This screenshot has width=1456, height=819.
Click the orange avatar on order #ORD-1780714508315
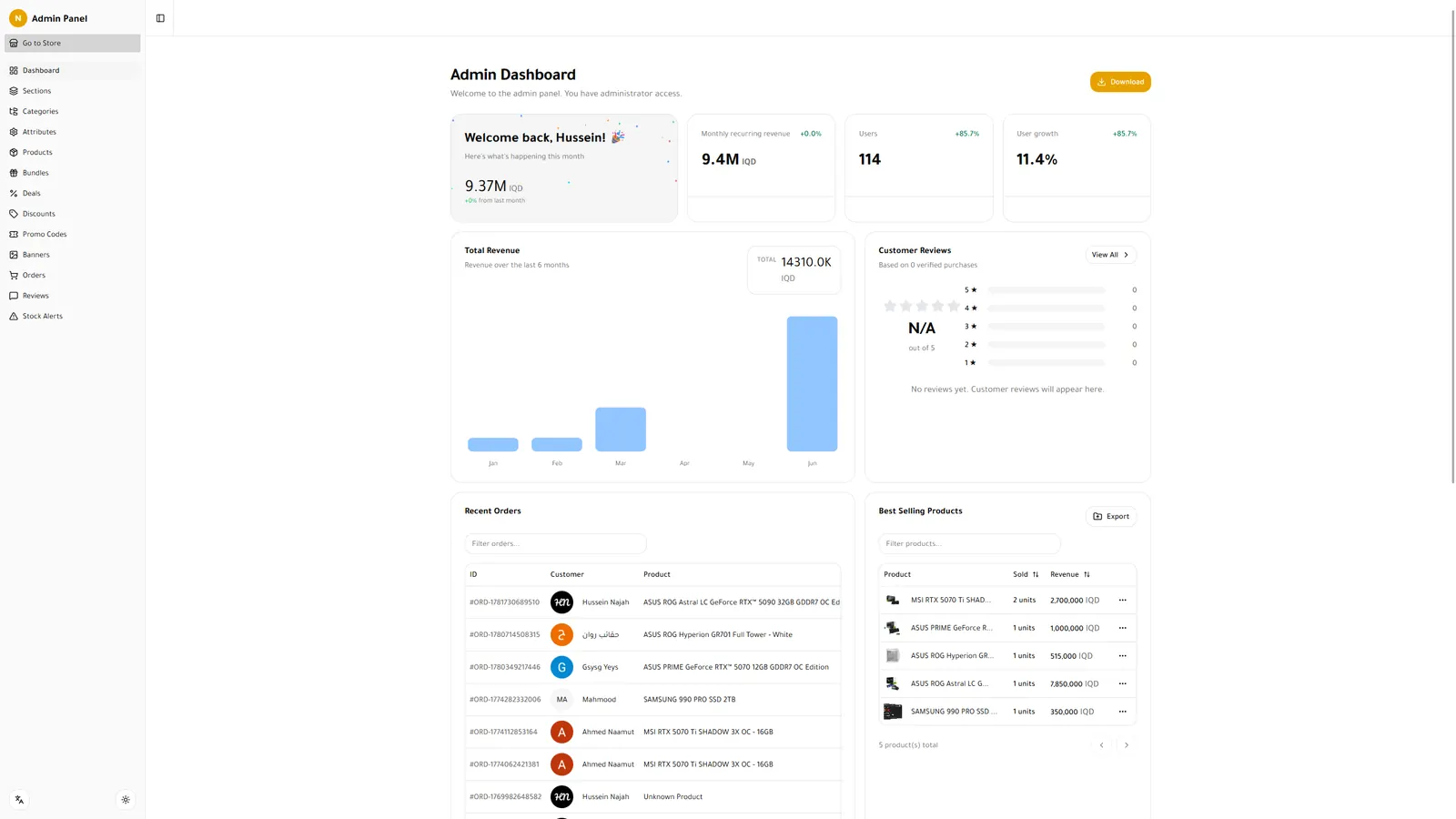pyautogui.click(x=561, y=634)
